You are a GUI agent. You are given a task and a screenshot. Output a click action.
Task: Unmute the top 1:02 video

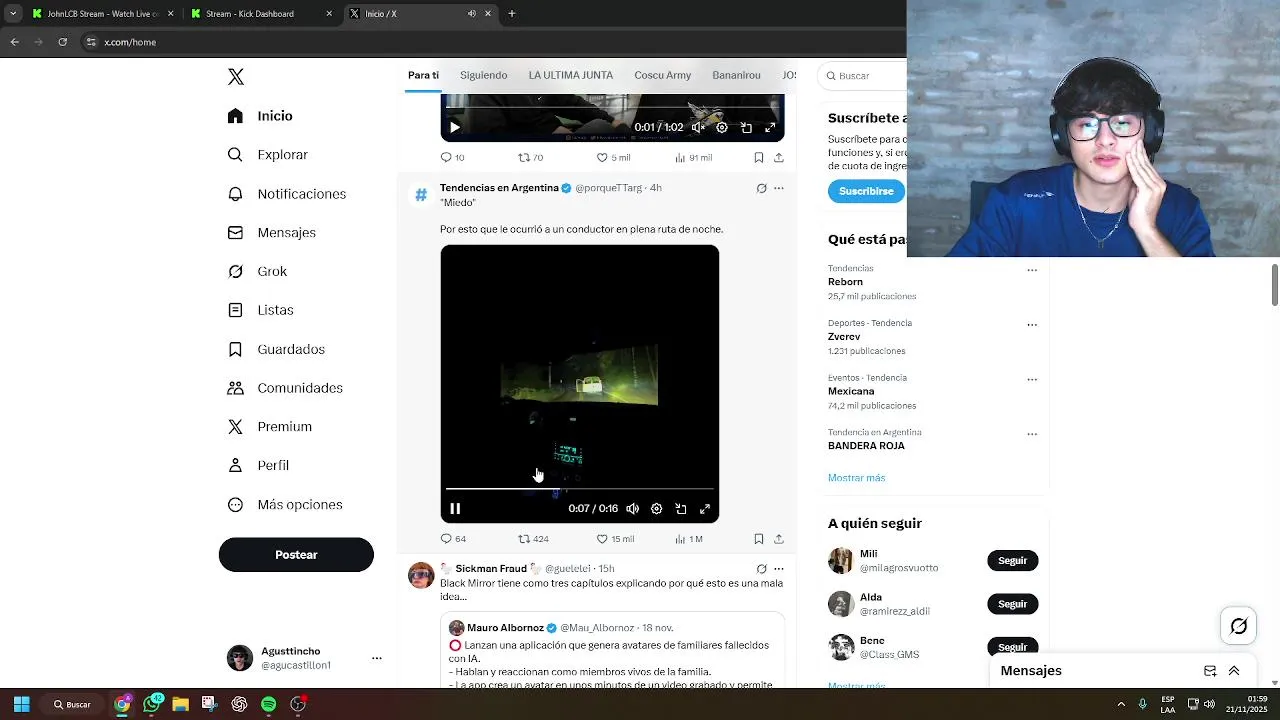point(698,128)
